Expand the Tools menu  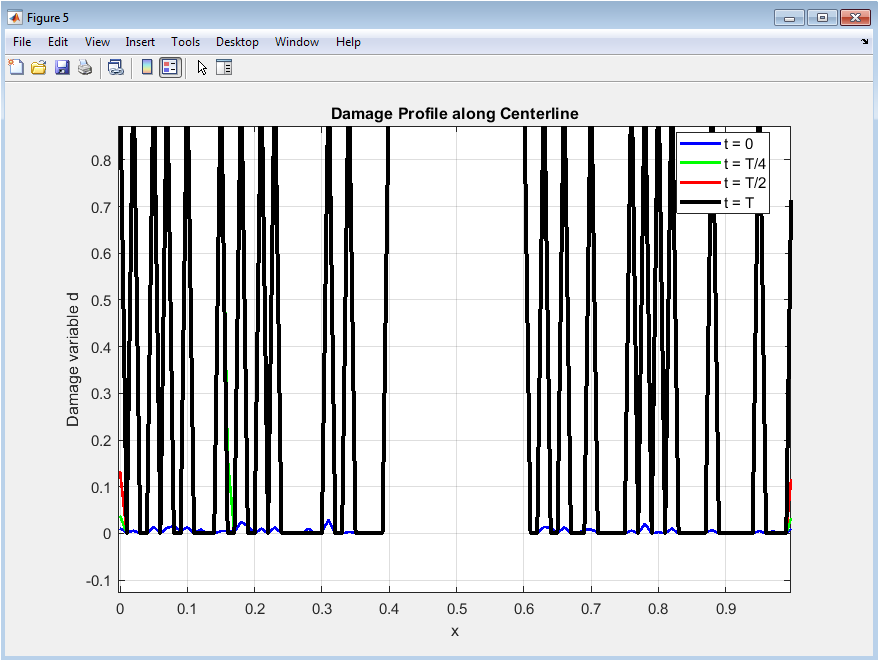point(185,42)
